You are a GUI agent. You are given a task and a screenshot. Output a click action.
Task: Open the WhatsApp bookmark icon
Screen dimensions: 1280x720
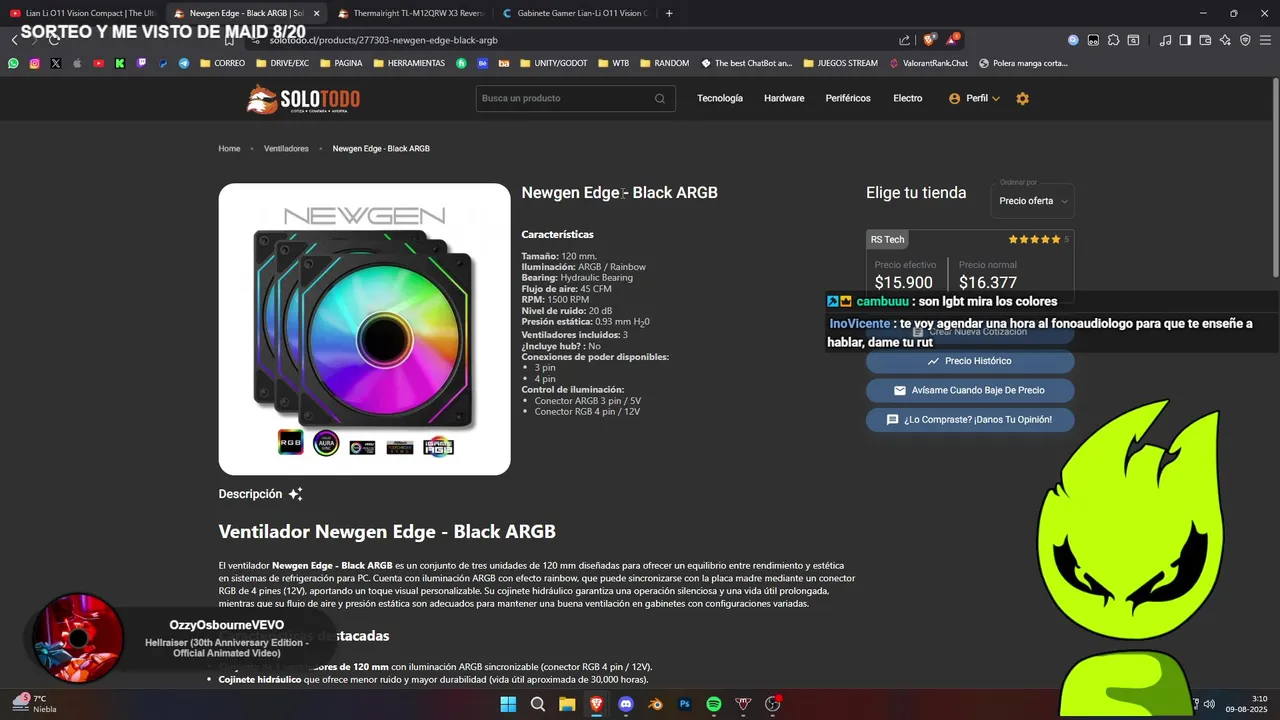tap(13, 63)
